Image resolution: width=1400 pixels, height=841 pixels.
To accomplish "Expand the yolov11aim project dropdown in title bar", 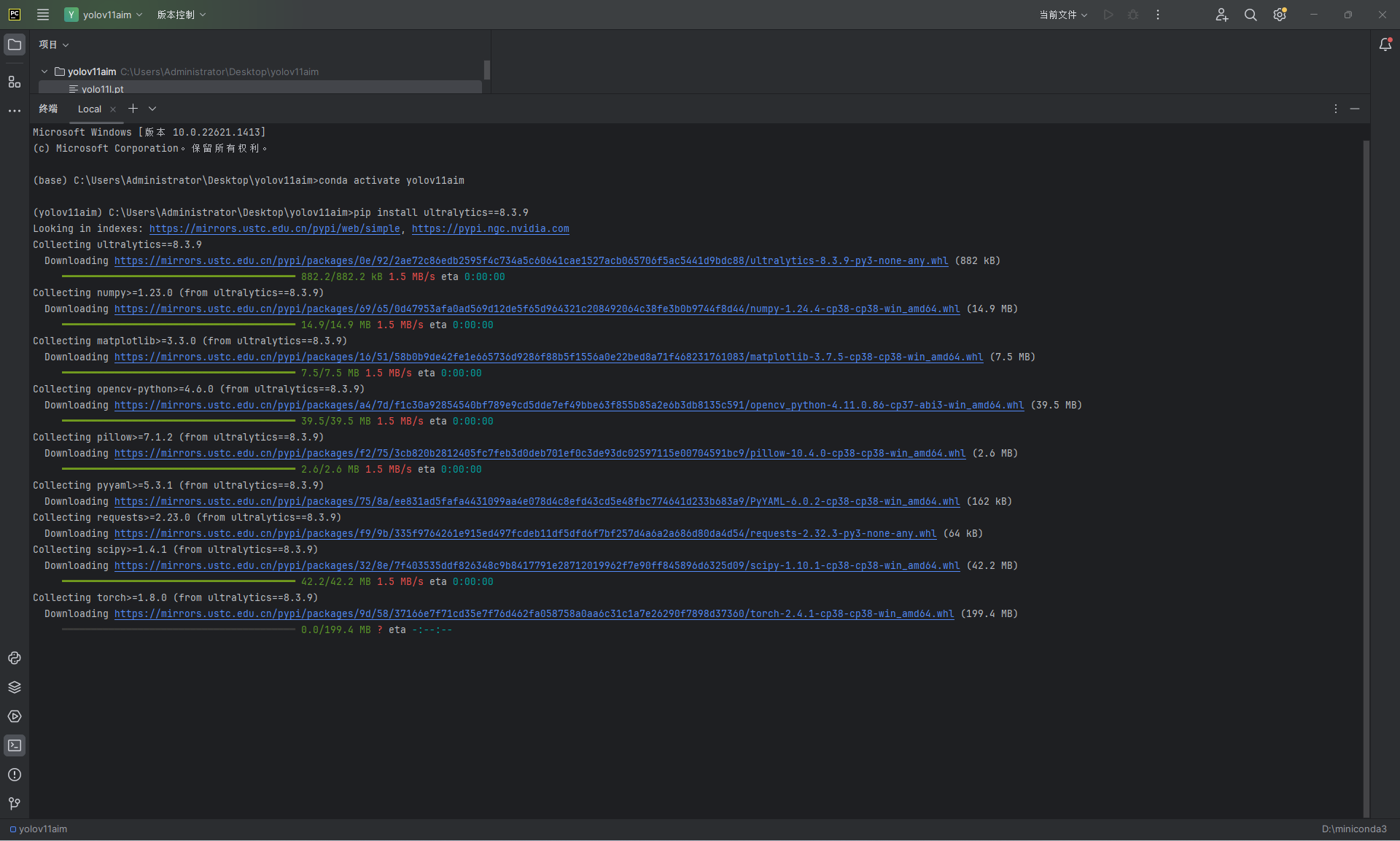I will [x=106, y=15].
